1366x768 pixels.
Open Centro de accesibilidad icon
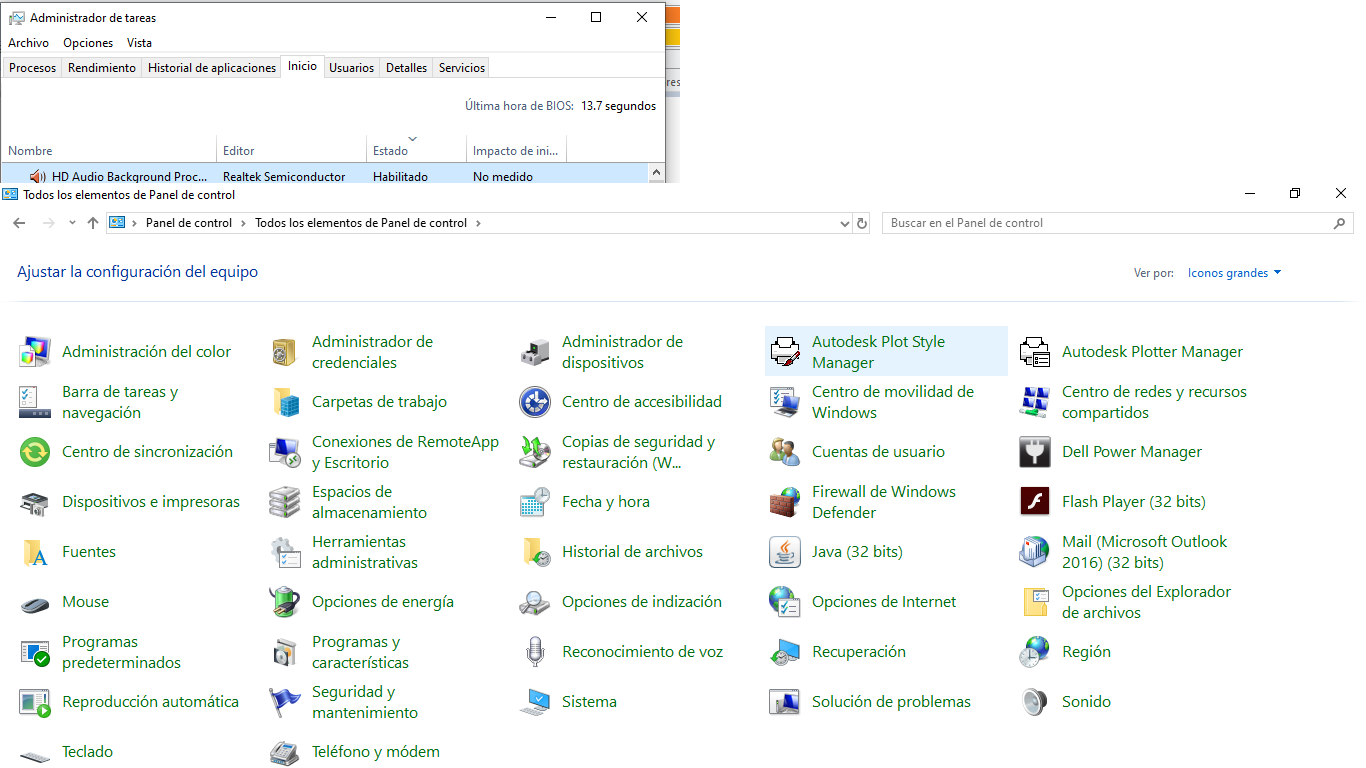535,402
